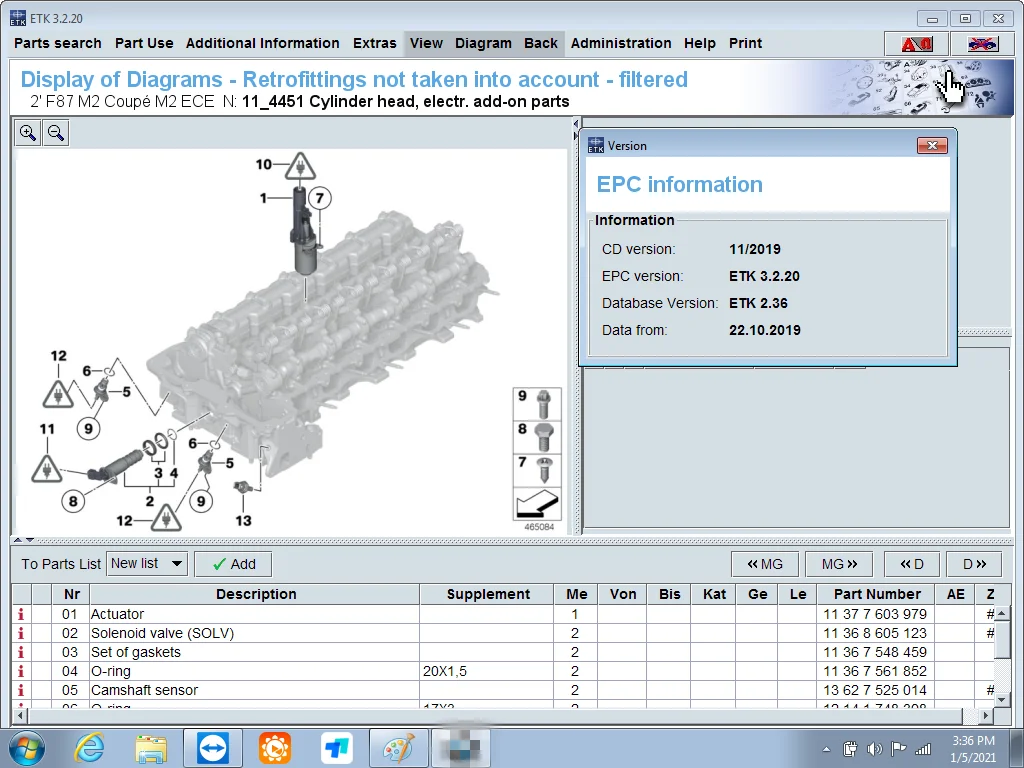Open Parts search menu
The height and width of the screenshot is (768, 1024).
[57, 43]
